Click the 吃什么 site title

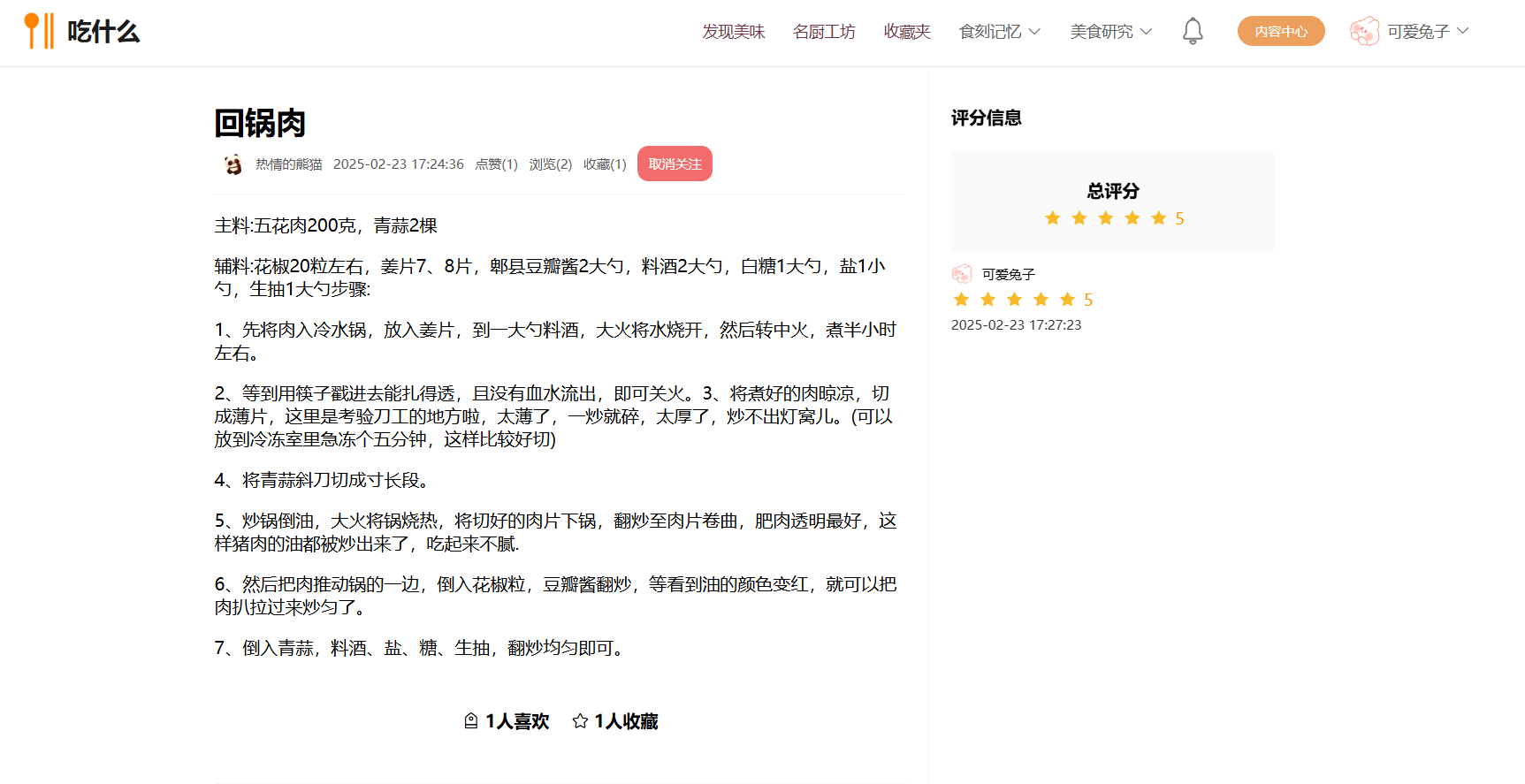tap(103, 31)
